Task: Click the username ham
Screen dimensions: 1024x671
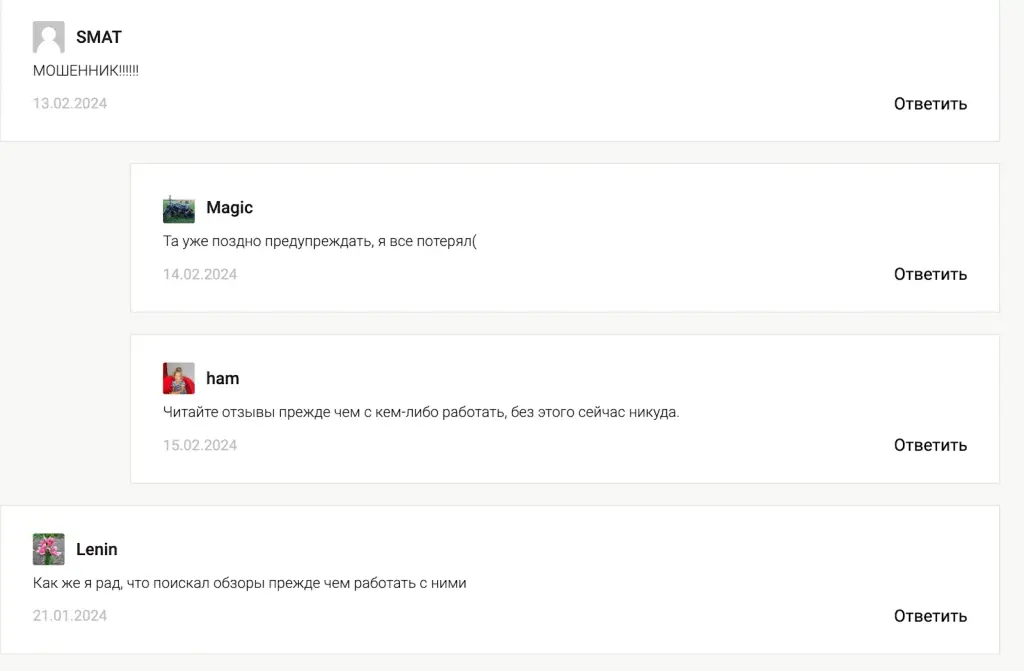Action: (223, 378)
